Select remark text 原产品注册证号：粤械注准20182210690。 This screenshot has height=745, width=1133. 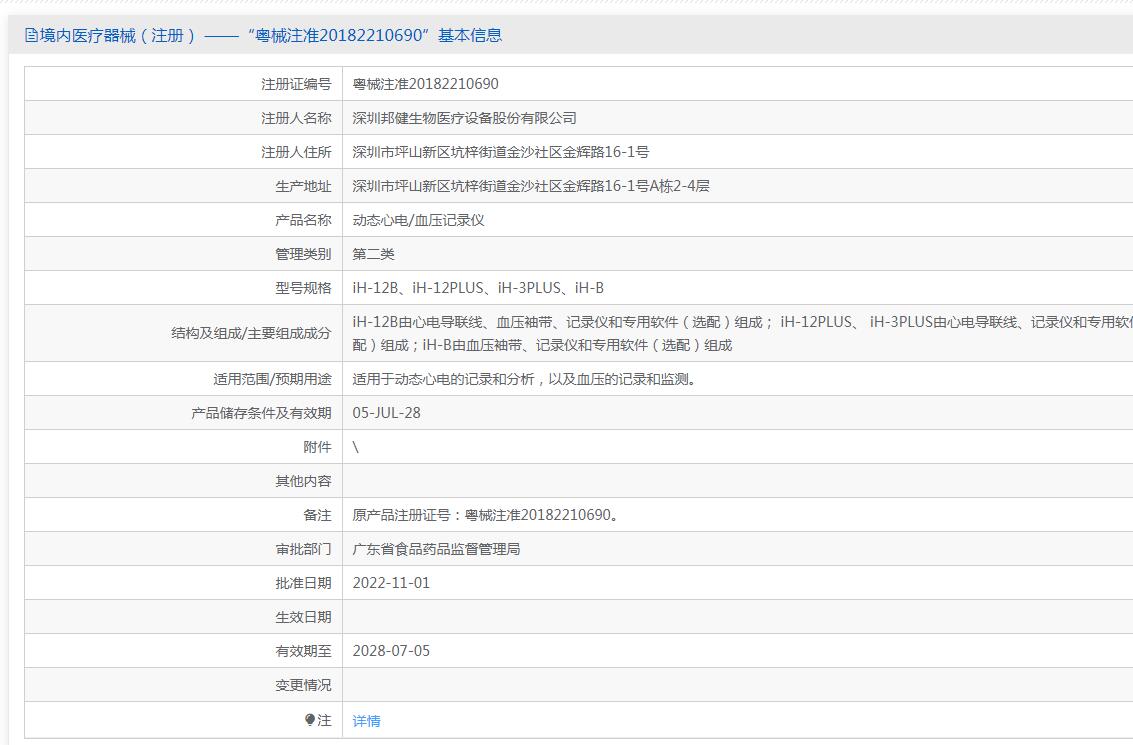coord(486,515)
